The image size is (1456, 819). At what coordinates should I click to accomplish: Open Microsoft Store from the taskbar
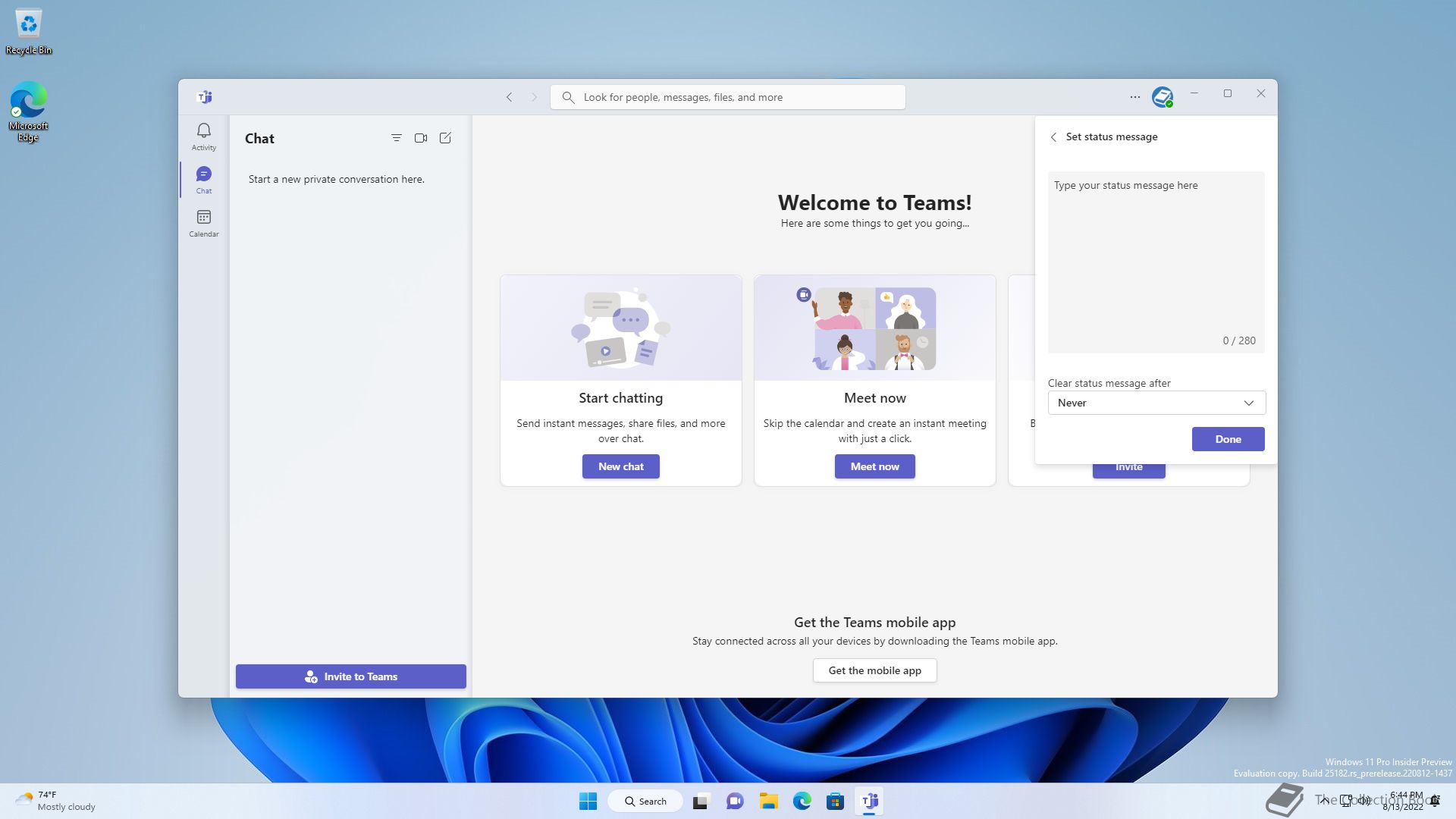pyautogui.click(x=836, y=801)
